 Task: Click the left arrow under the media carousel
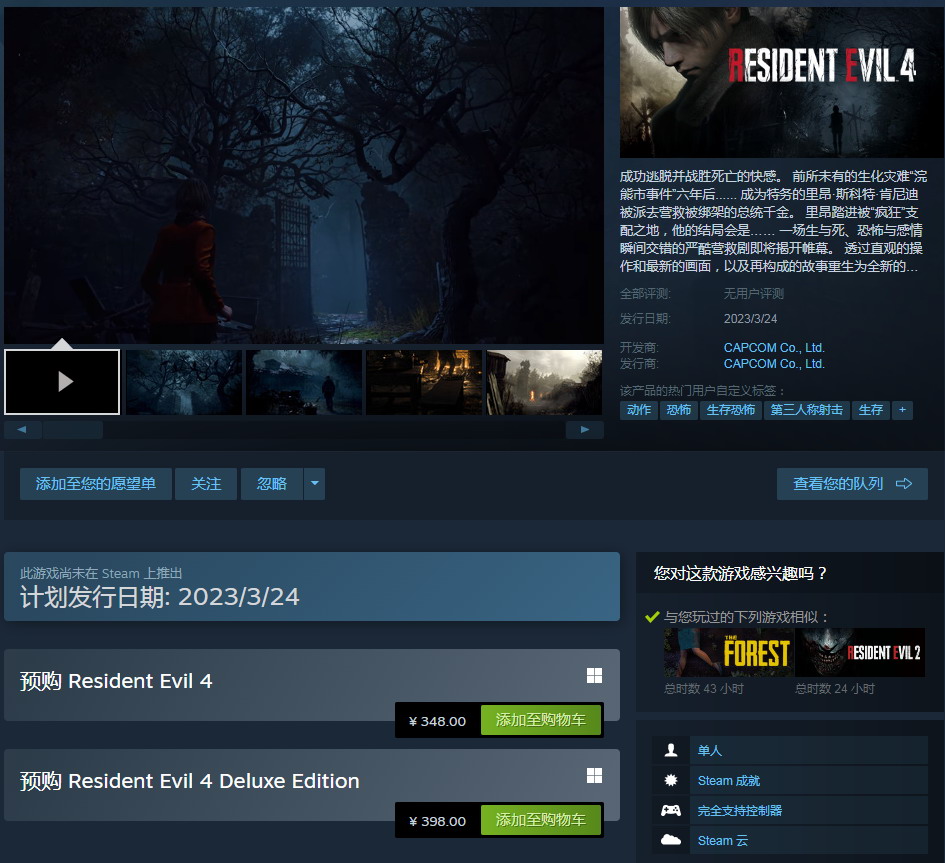point(22,429)
